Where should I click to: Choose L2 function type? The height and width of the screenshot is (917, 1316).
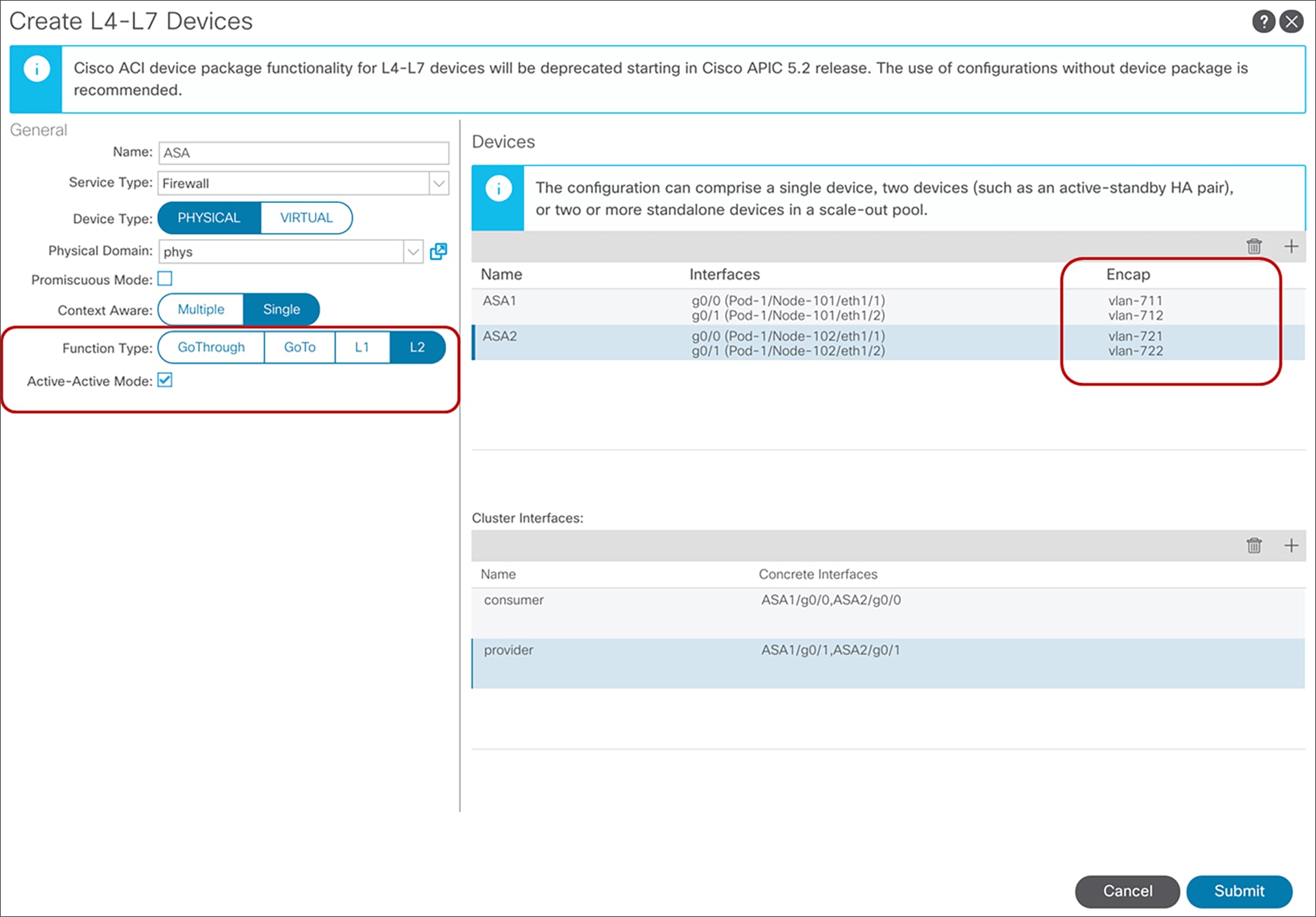point(418,348)
